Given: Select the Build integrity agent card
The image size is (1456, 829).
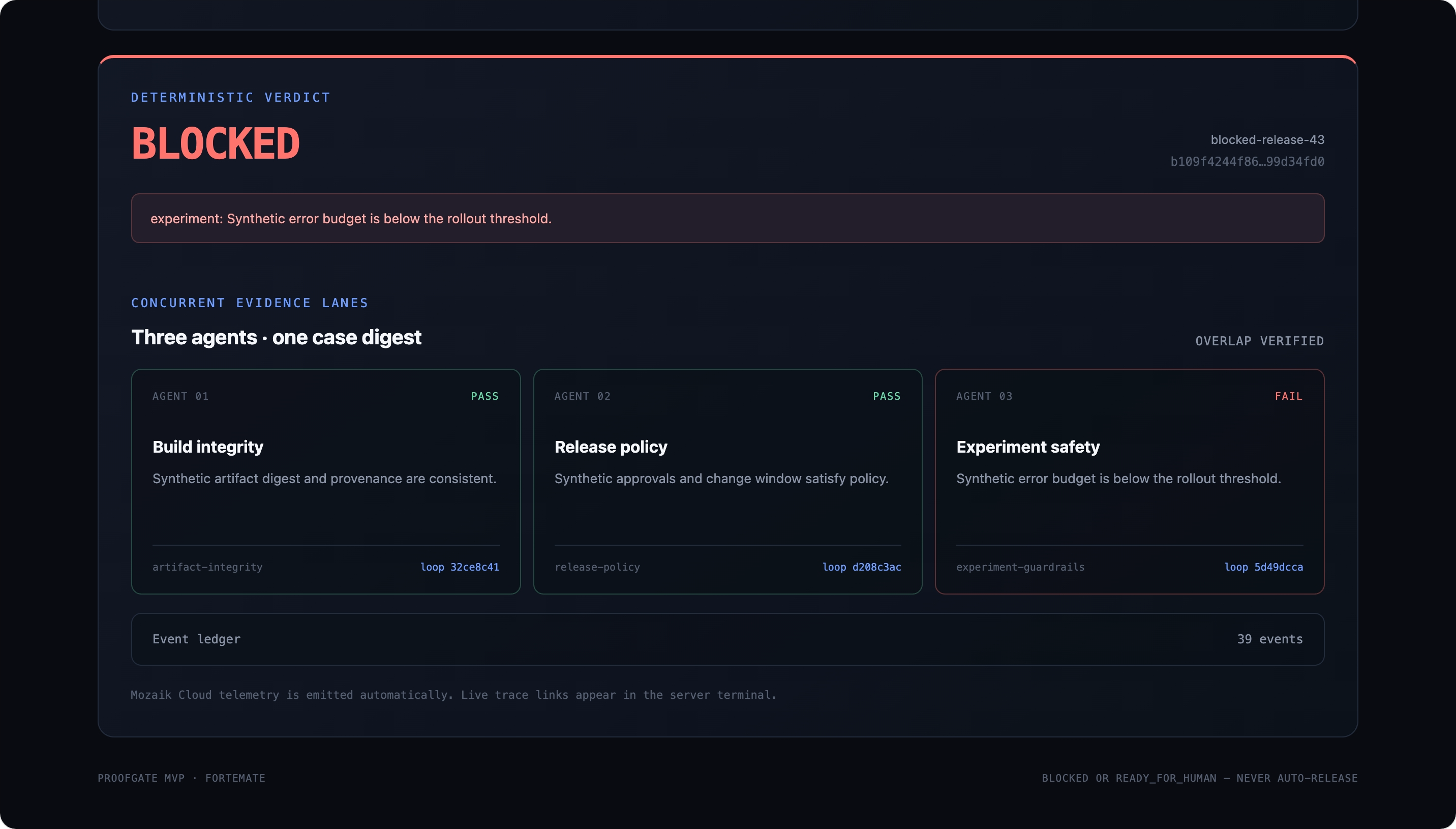Looking at the screenshot, I should (x=325, y=481).
